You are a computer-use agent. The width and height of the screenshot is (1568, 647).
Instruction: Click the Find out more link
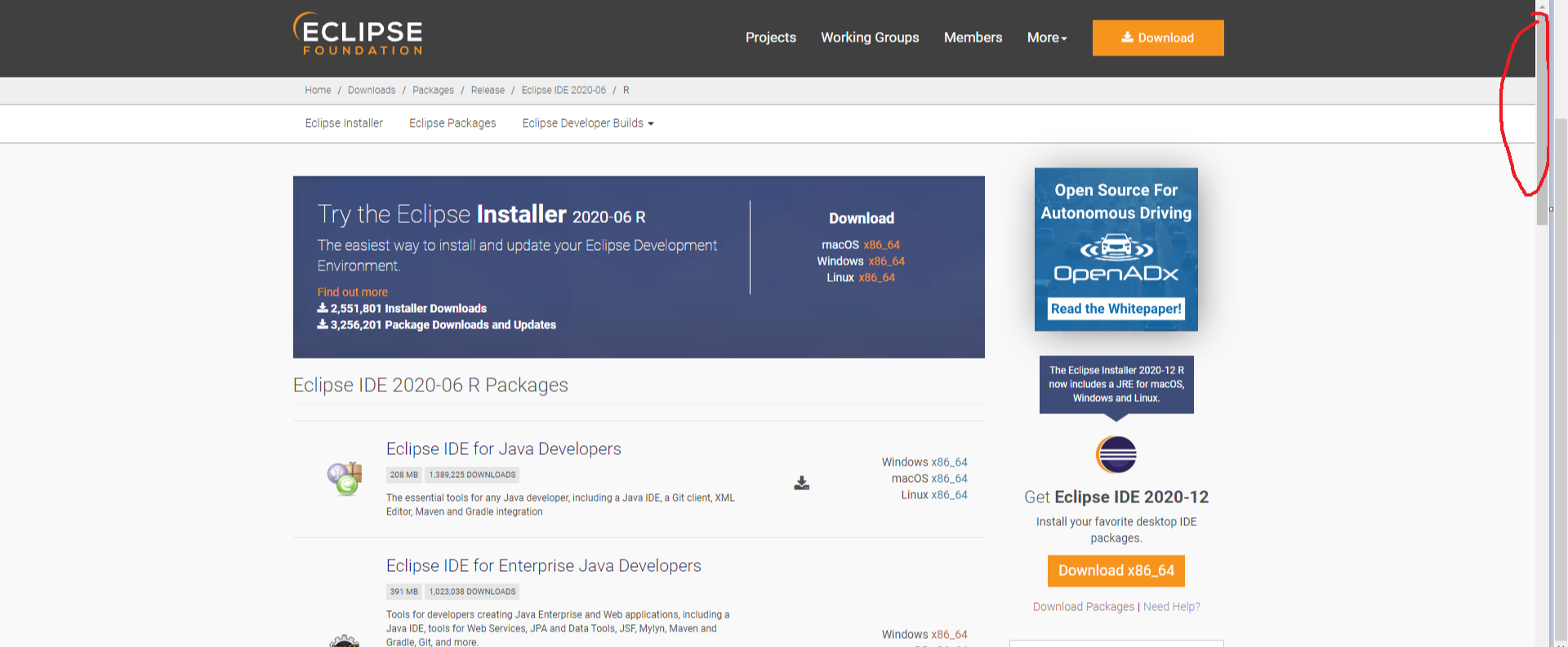(353, 292)
